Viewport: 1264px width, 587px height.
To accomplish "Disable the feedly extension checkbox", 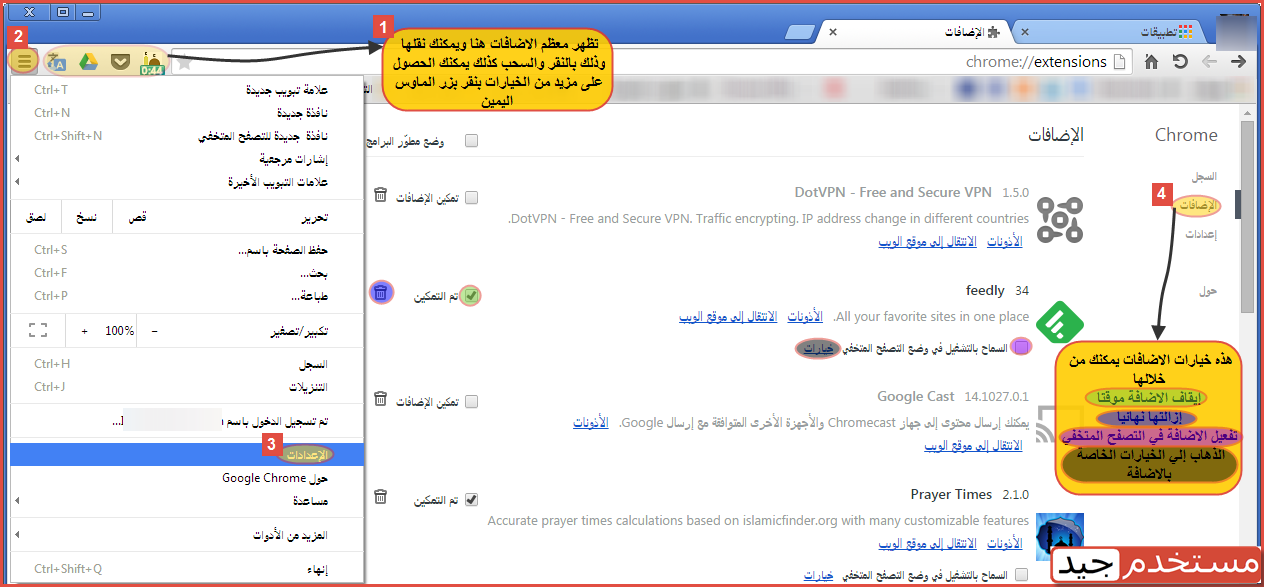I will click(471, 295).
